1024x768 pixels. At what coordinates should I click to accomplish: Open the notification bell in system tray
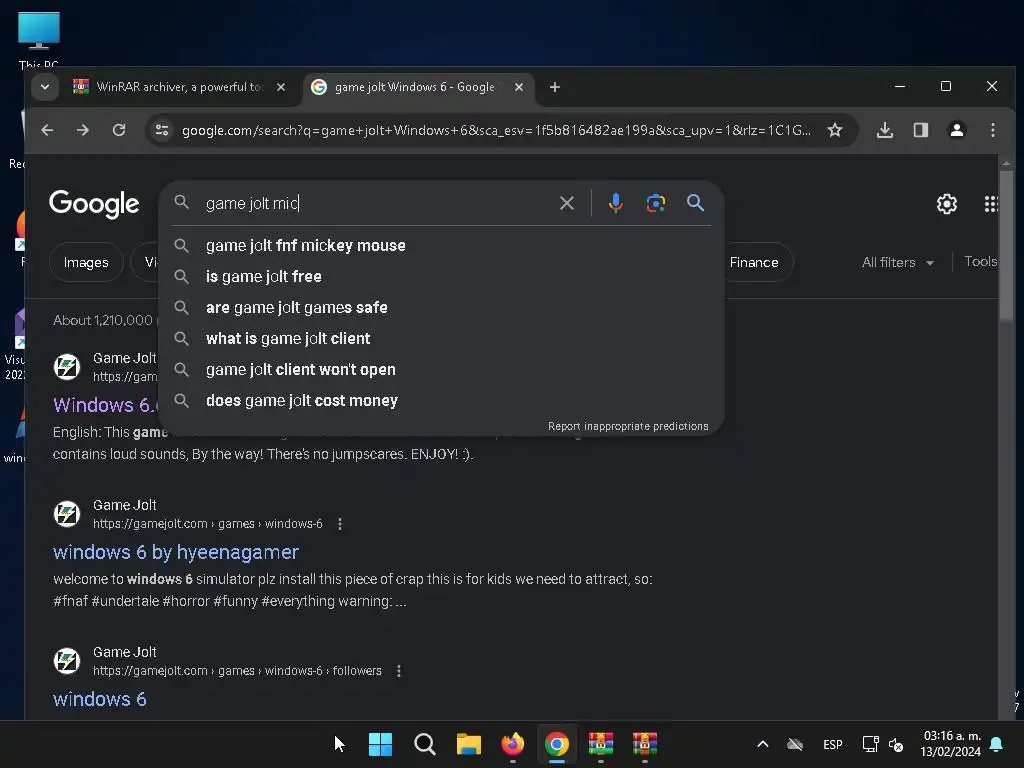pyautogui.click(x=997, y=744)
